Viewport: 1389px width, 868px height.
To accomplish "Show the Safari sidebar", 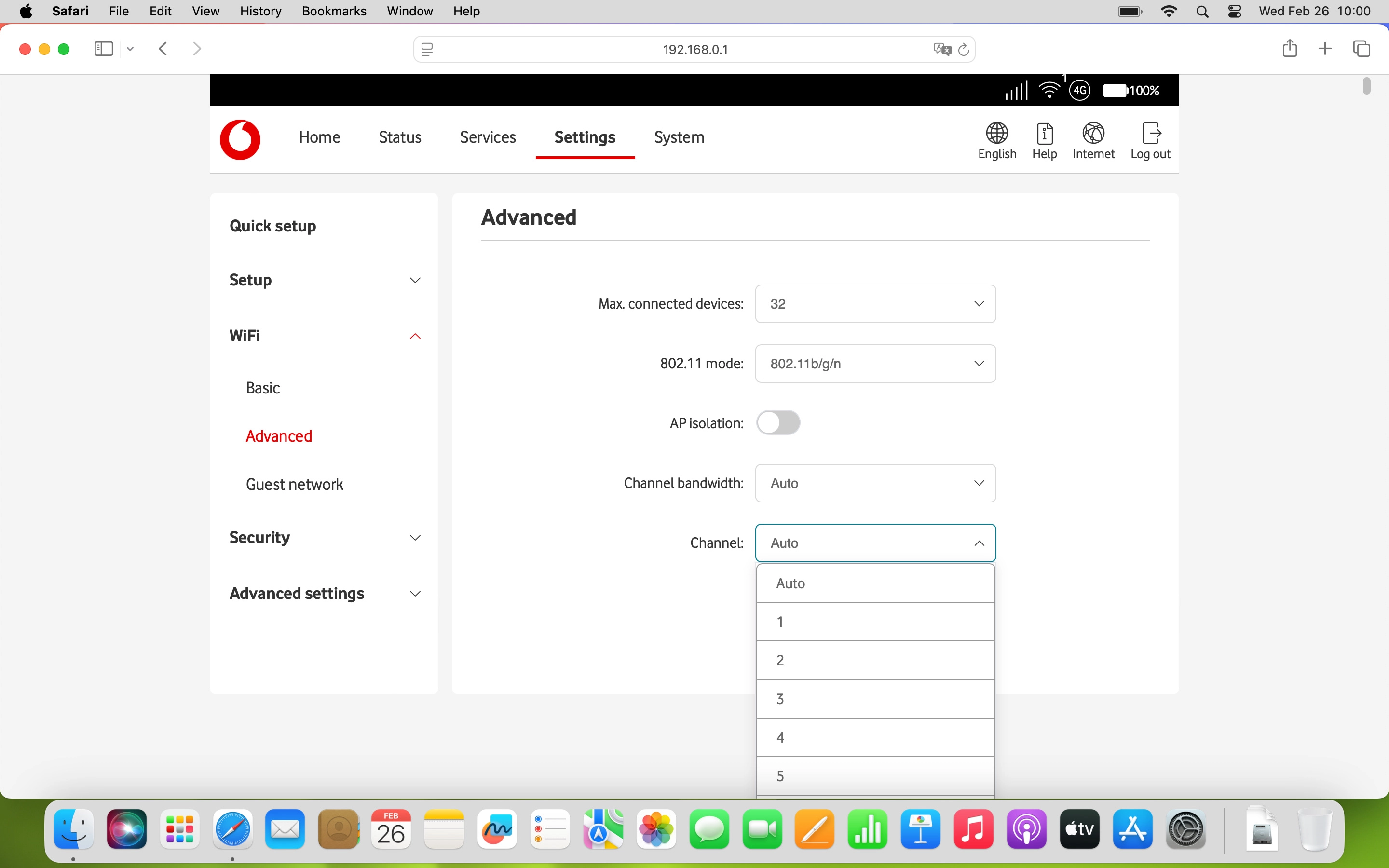I will [103, 49].
